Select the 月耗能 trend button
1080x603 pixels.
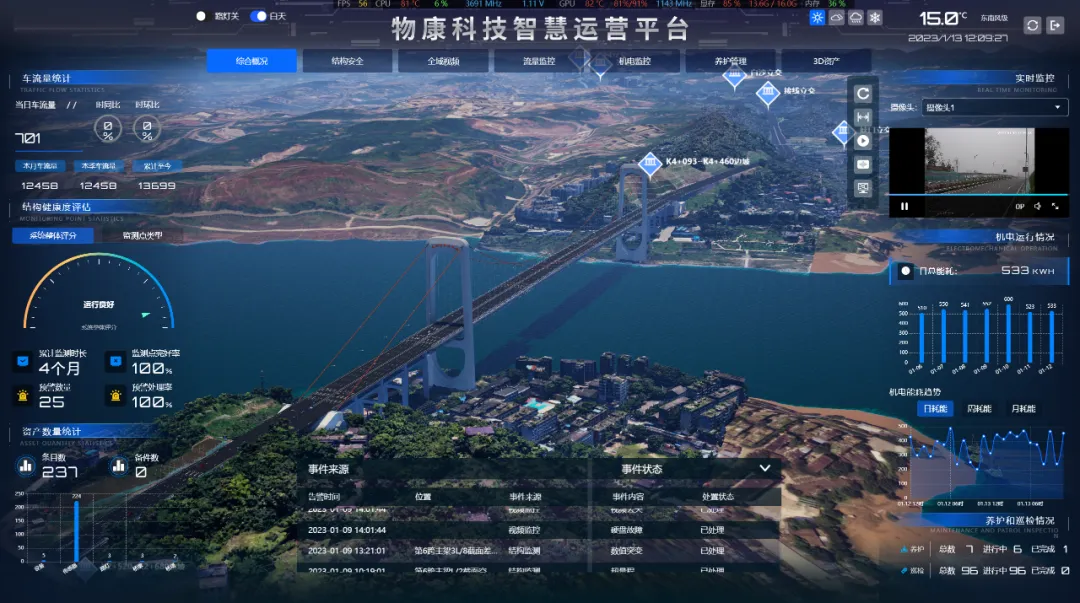(x=1021, y=409)
